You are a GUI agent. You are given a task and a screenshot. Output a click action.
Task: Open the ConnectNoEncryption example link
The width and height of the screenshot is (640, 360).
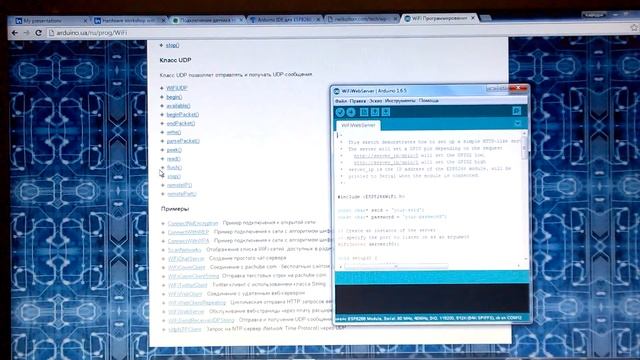pos(193,223)
